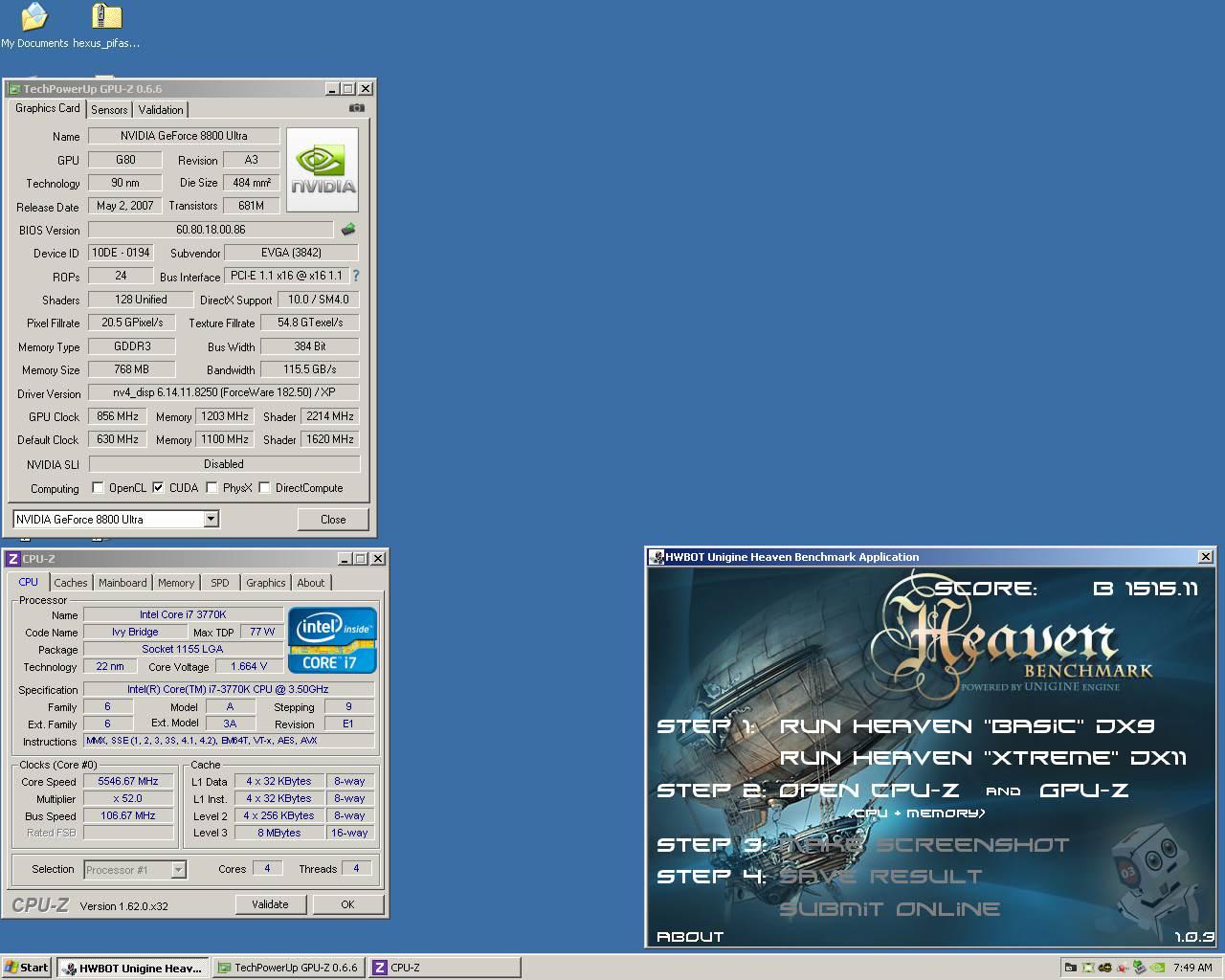Click the GPU Clock value 856 MHz
1225x980 pixels.
[118, 416]
